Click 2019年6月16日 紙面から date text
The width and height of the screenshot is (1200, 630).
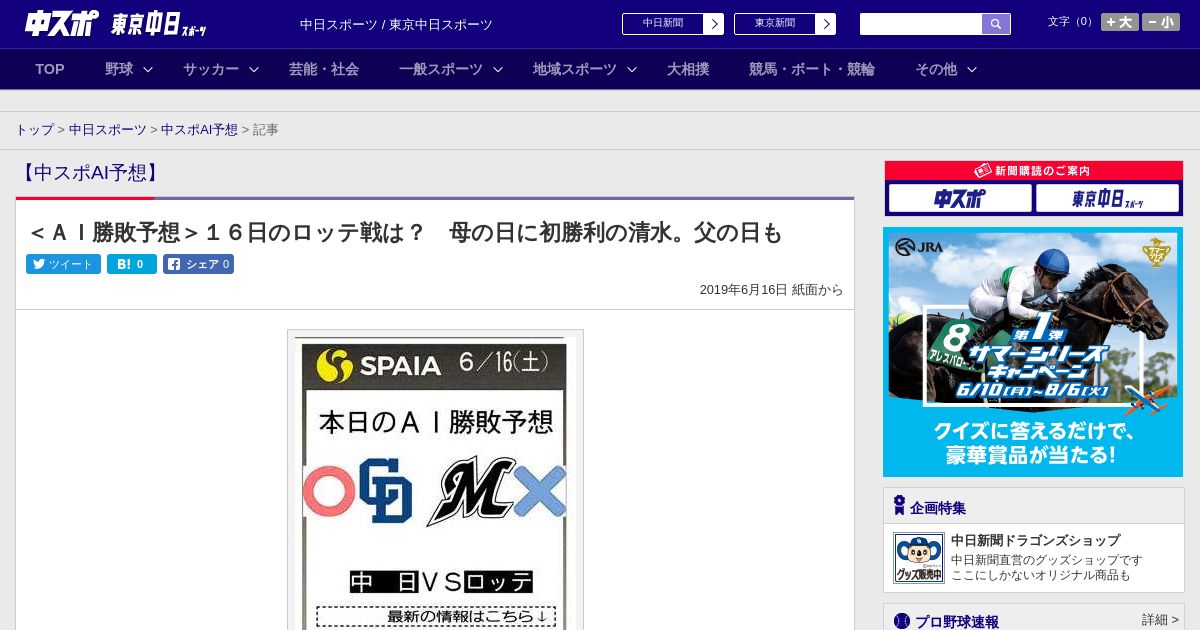click(x=771, y=290)
